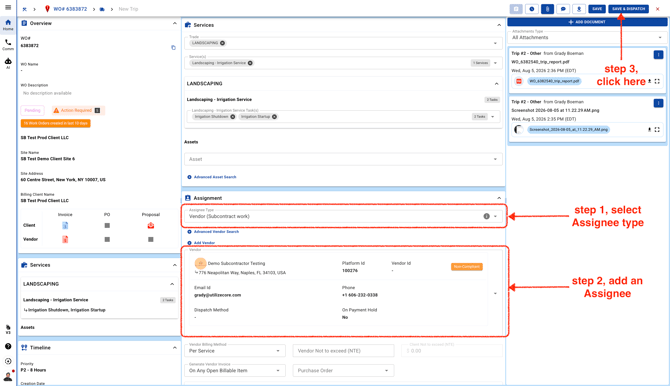Viewport: 670px width, 386px height.
Task: Click the Add Vendor link
Action: click(201, 243)
